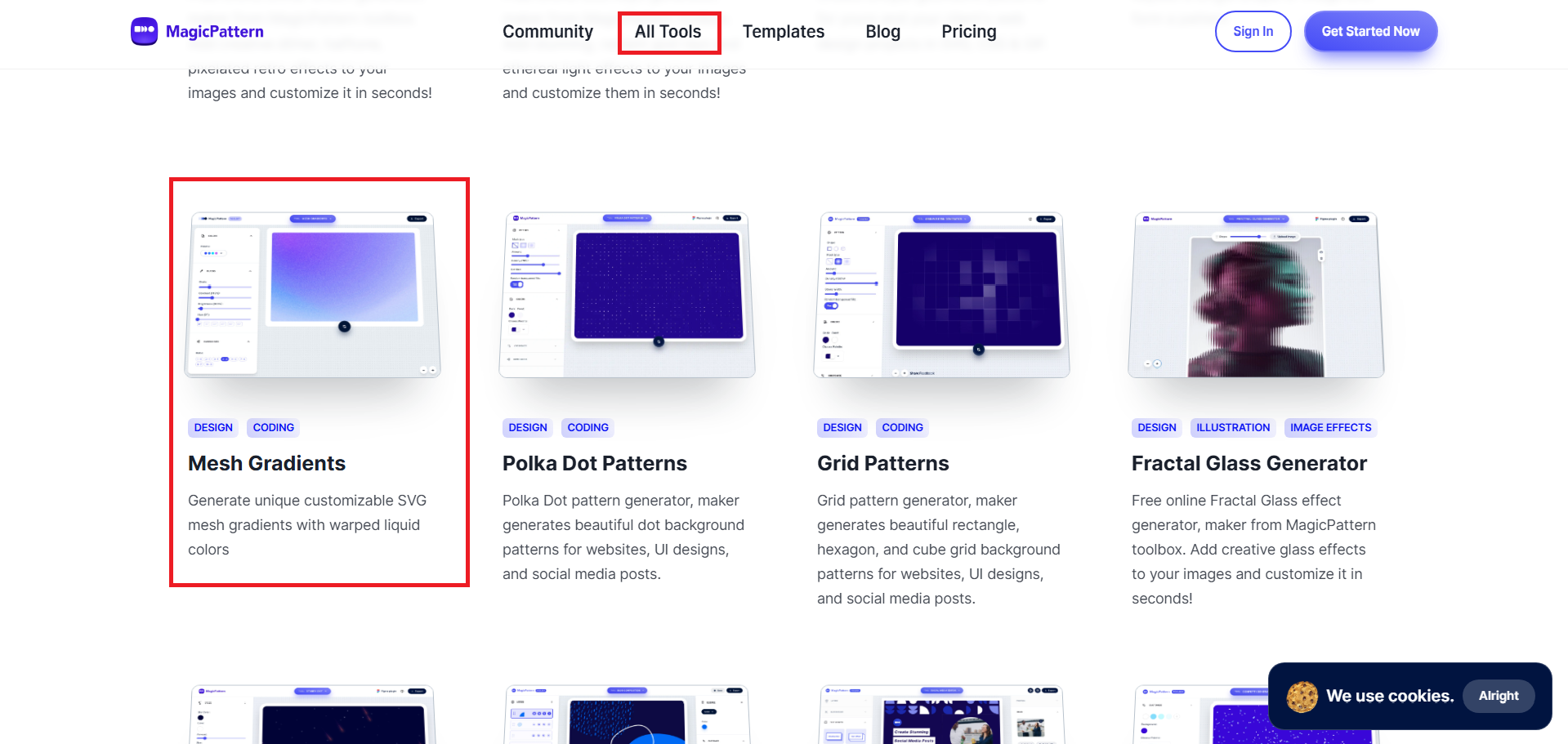Visit the Blog page

882,31
